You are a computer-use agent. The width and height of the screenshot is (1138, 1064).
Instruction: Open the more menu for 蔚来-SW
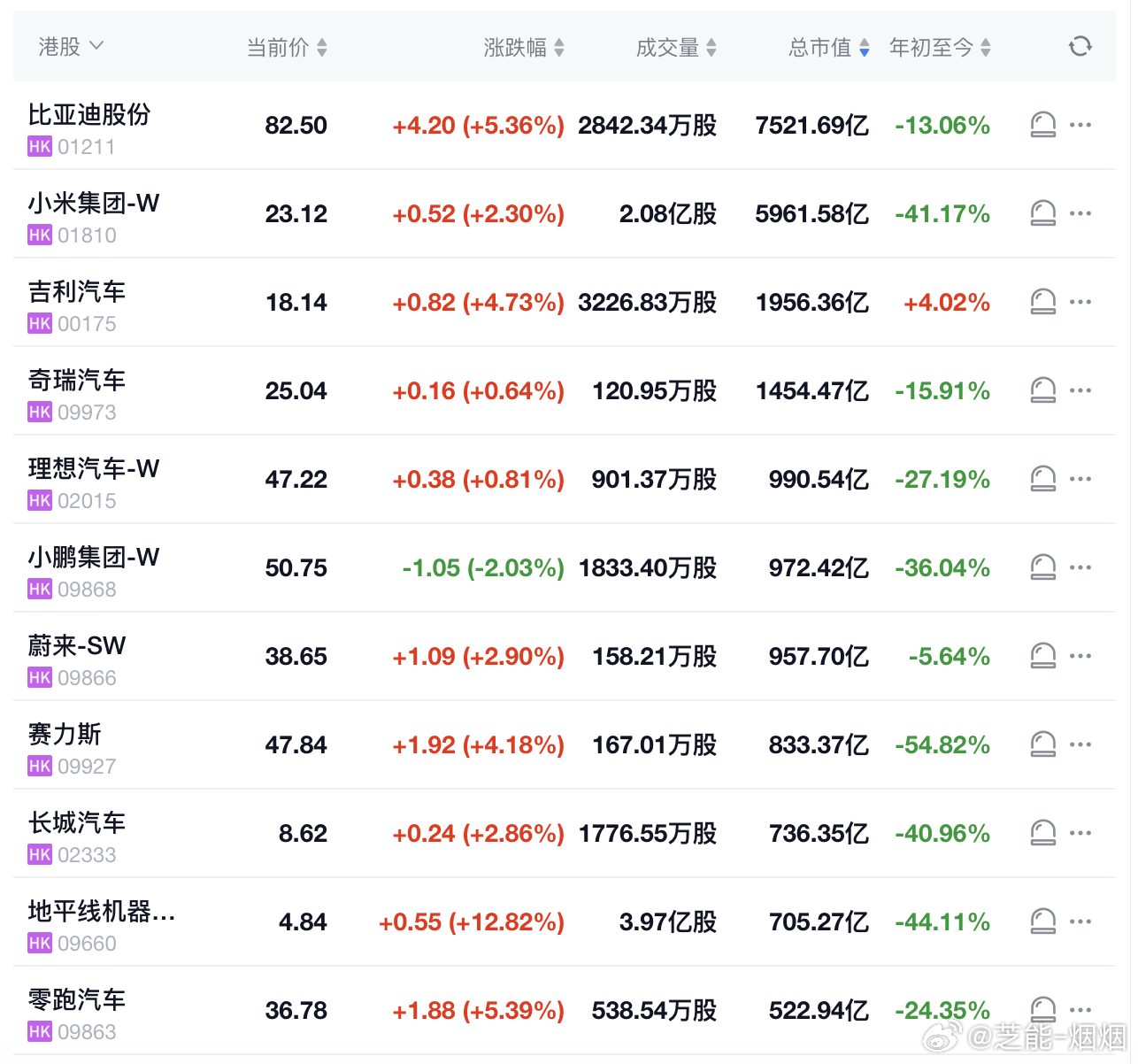click(x=1080, y=656)
